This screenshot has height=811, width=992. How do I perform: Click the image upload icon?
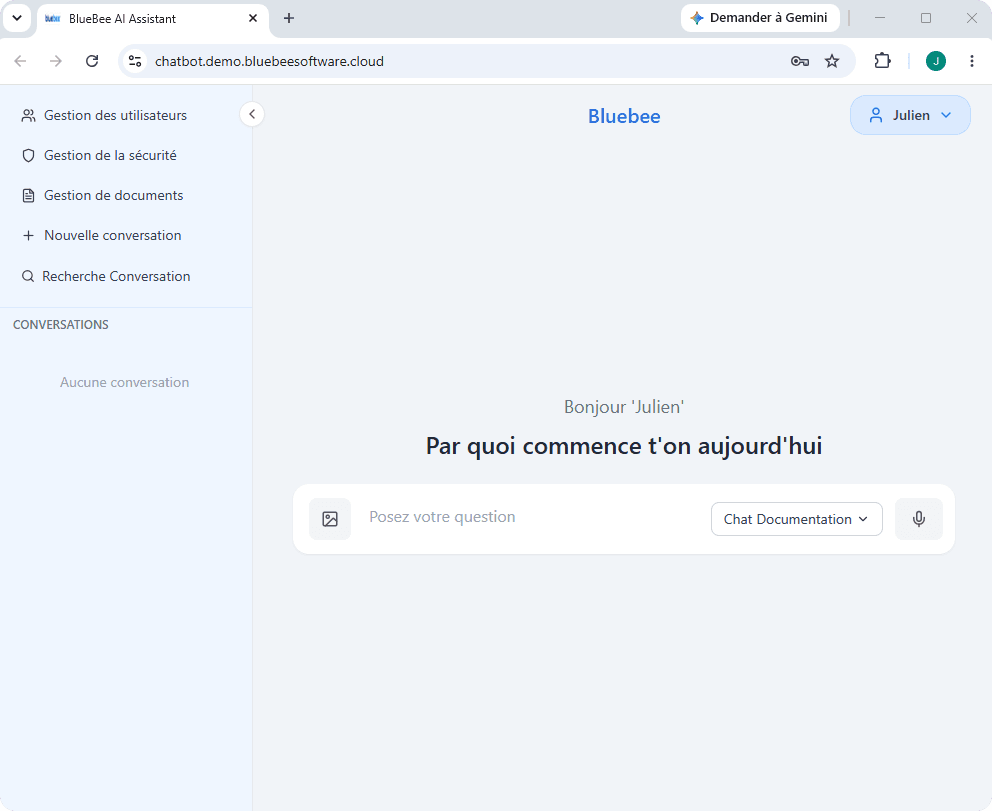tap(330, 519)
